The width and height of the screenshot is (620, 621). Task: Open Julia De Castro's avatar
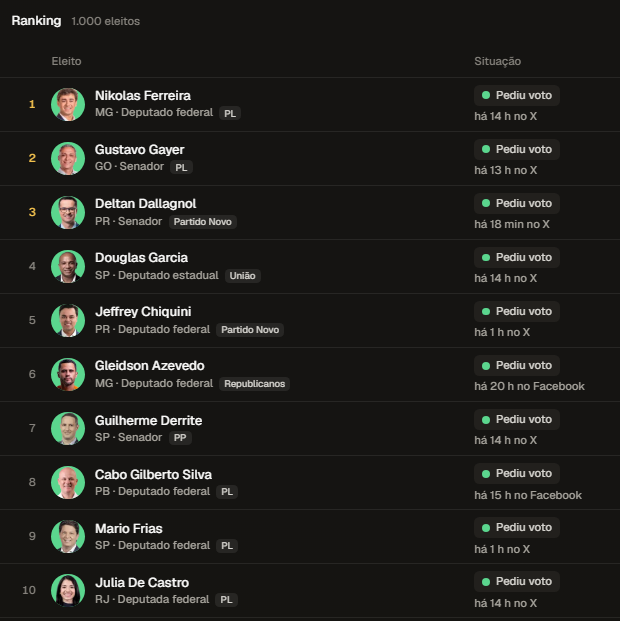pos(68,591)
